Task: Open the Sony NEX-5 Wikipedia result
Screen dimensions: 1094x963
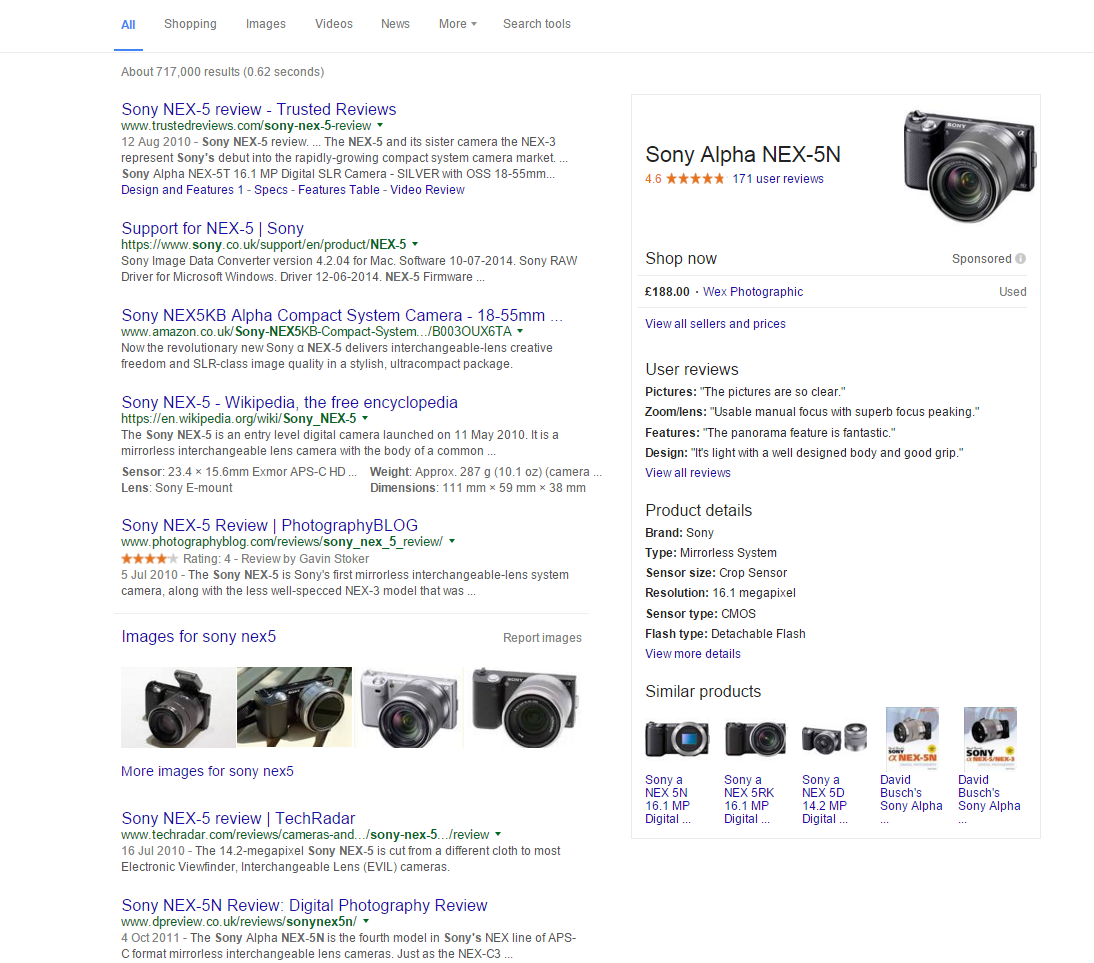Action: (x=290, y=403)
